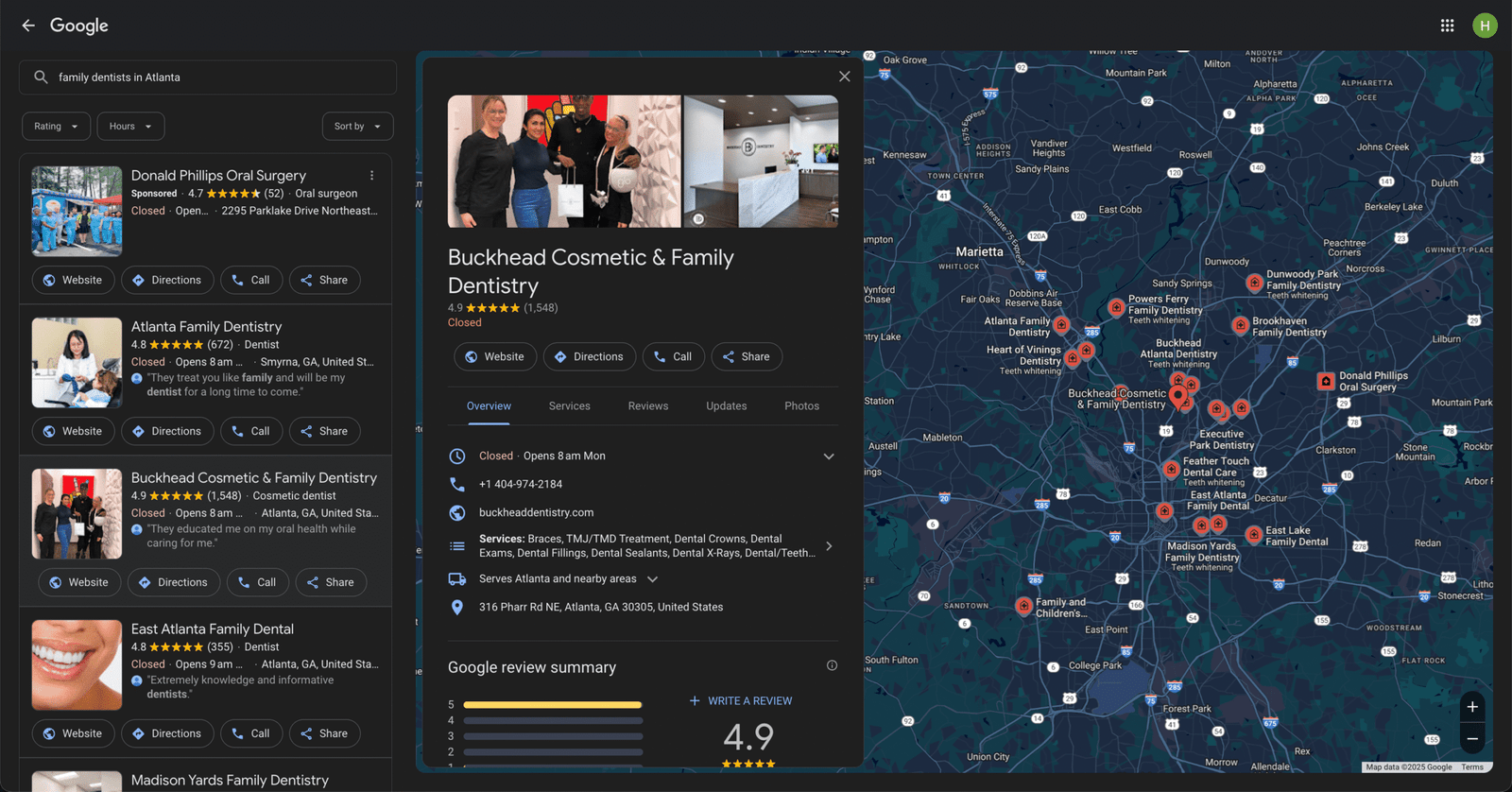Open the reception desk photo in details panel
The width and height of the screenshot is (1512, 792).
coord(761,162)
